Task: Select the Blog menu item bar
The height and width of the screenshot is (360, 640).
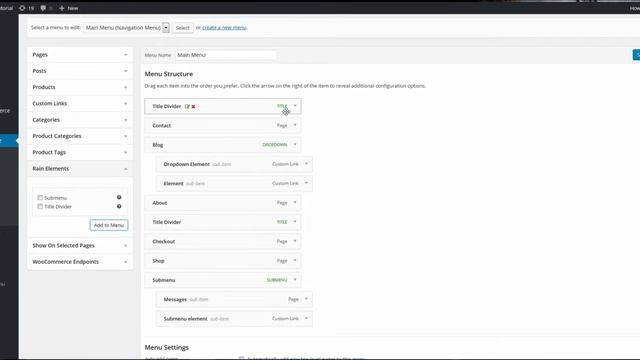Action: (223, 144)
